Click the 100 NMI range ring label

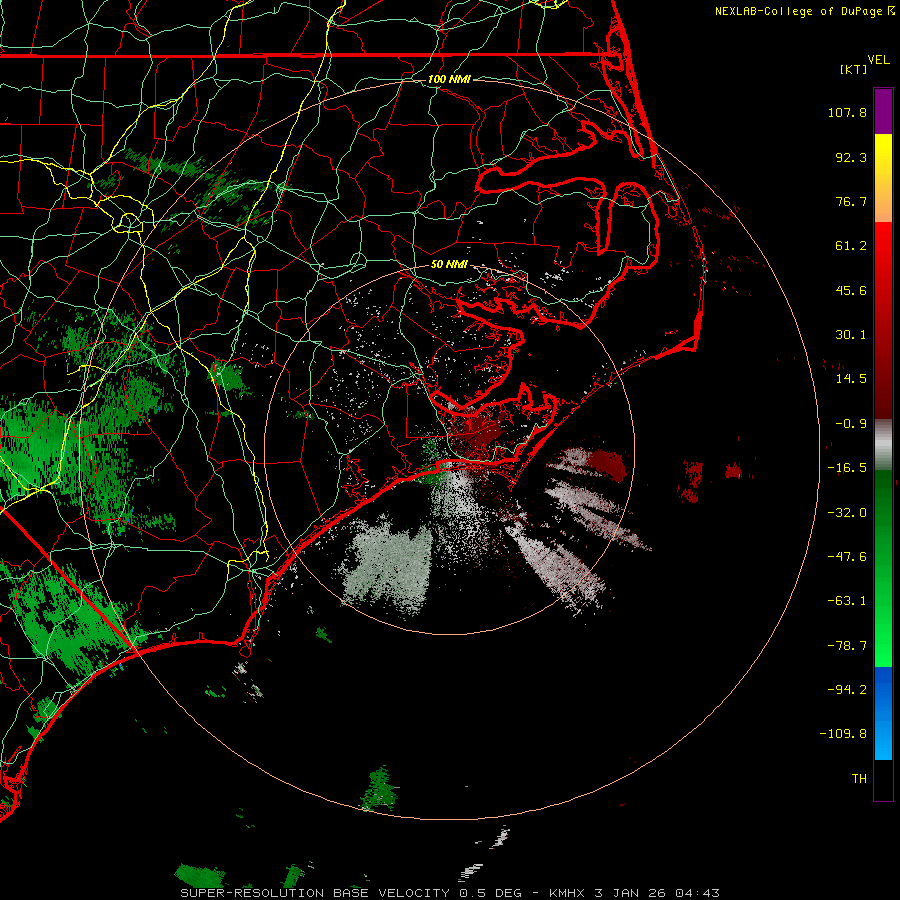[449, 79]
